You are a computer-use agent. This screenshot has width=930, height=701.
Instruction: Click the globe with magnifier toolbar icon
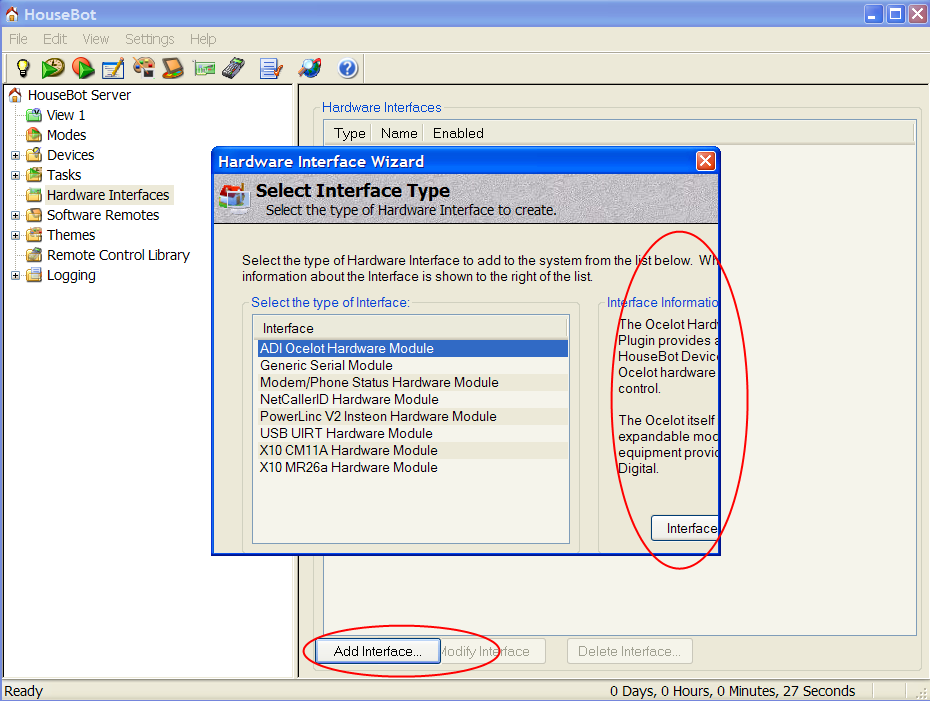(x=310, y=68)
